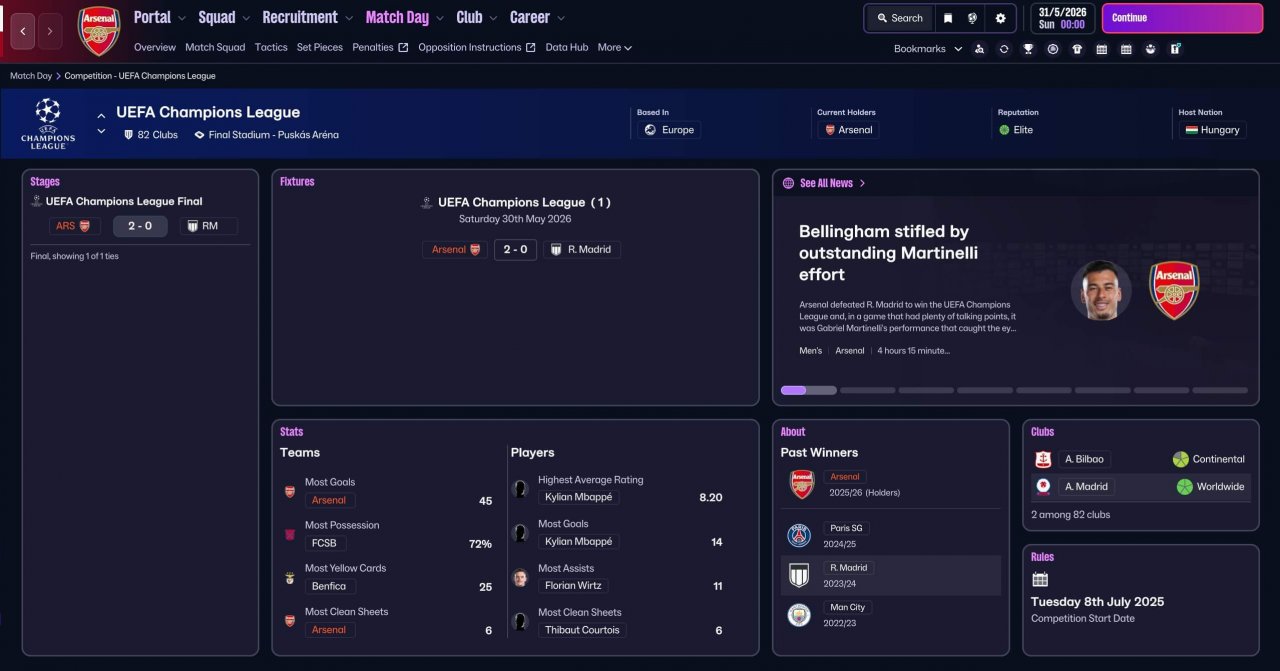The image size is (1280, 671).
Task: Click the round badge bookmark icon
Action: [1053, 49]
